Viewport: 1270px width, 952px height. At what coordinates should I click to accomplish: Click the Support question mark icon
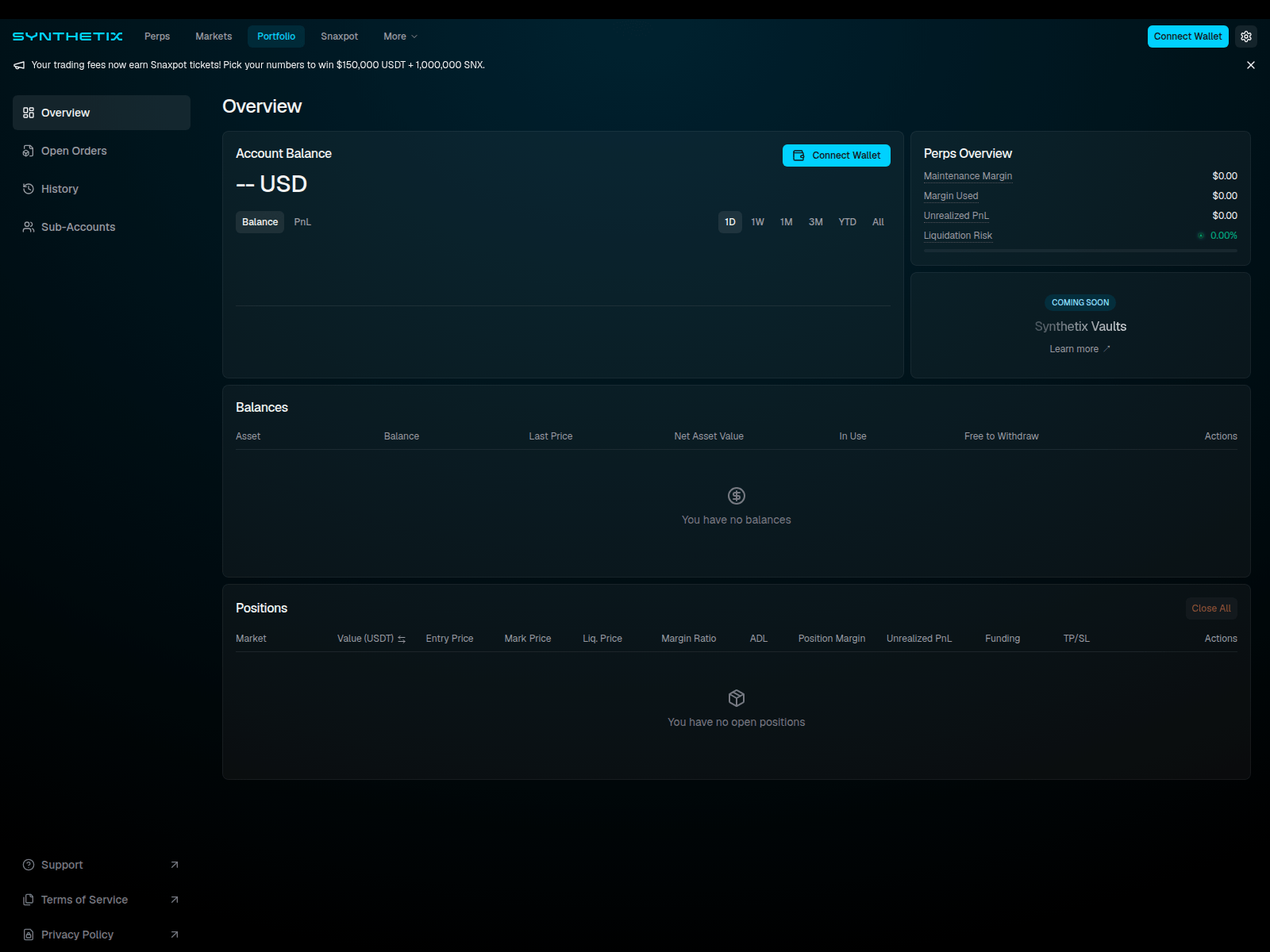click(x=29, y=865)
